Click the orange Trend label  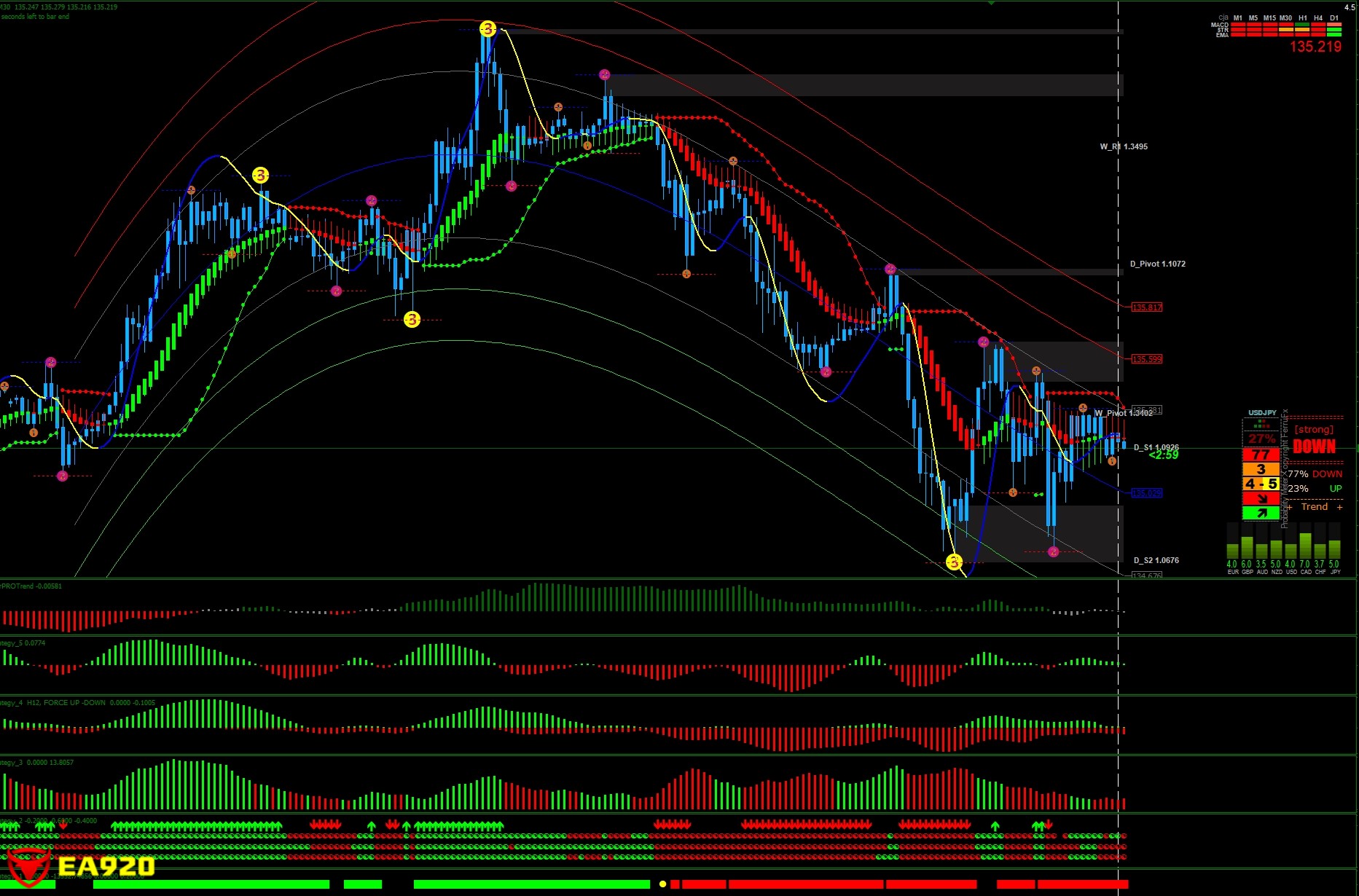point(1315,507)
